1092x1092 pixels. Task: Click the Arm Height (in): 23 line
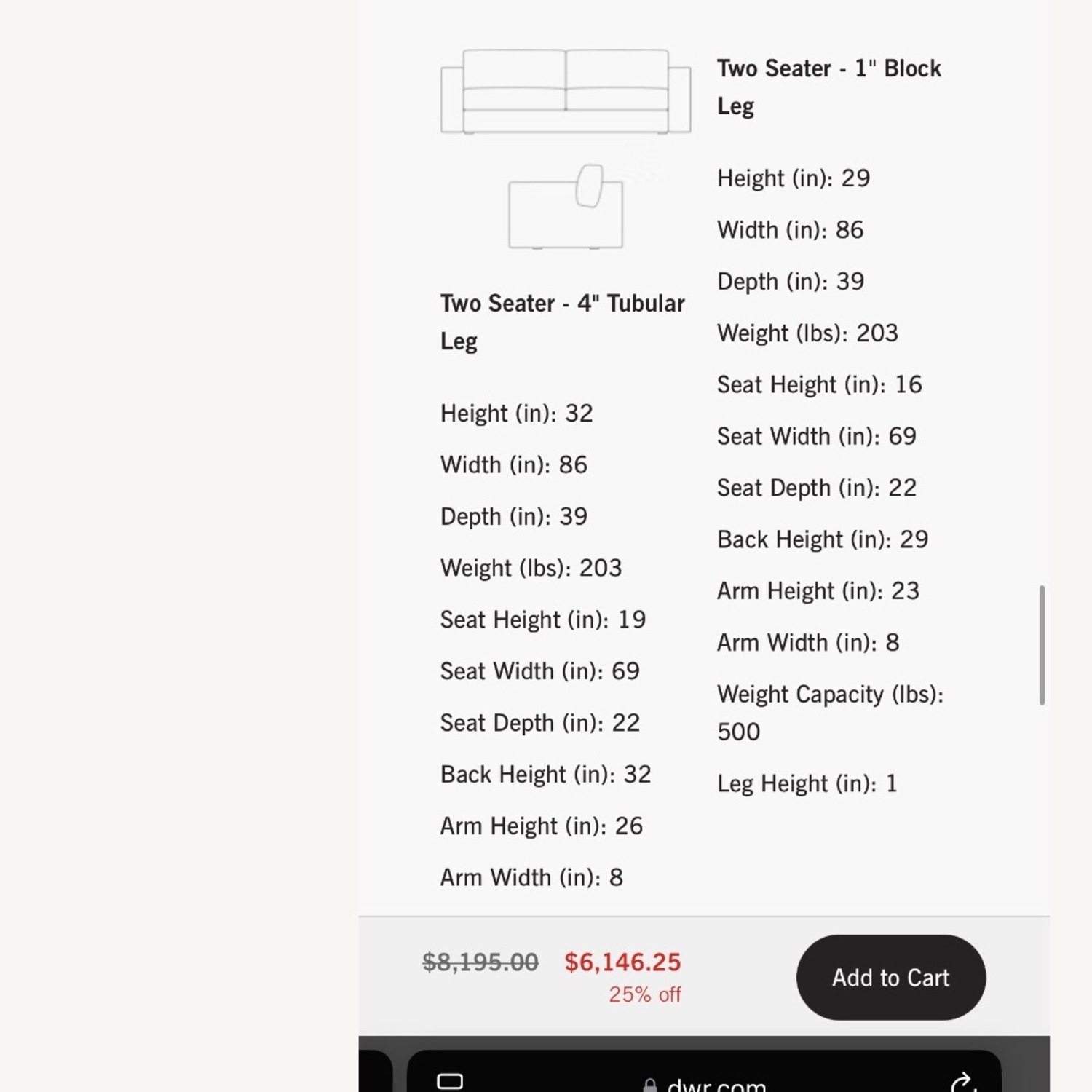(818, 590)
